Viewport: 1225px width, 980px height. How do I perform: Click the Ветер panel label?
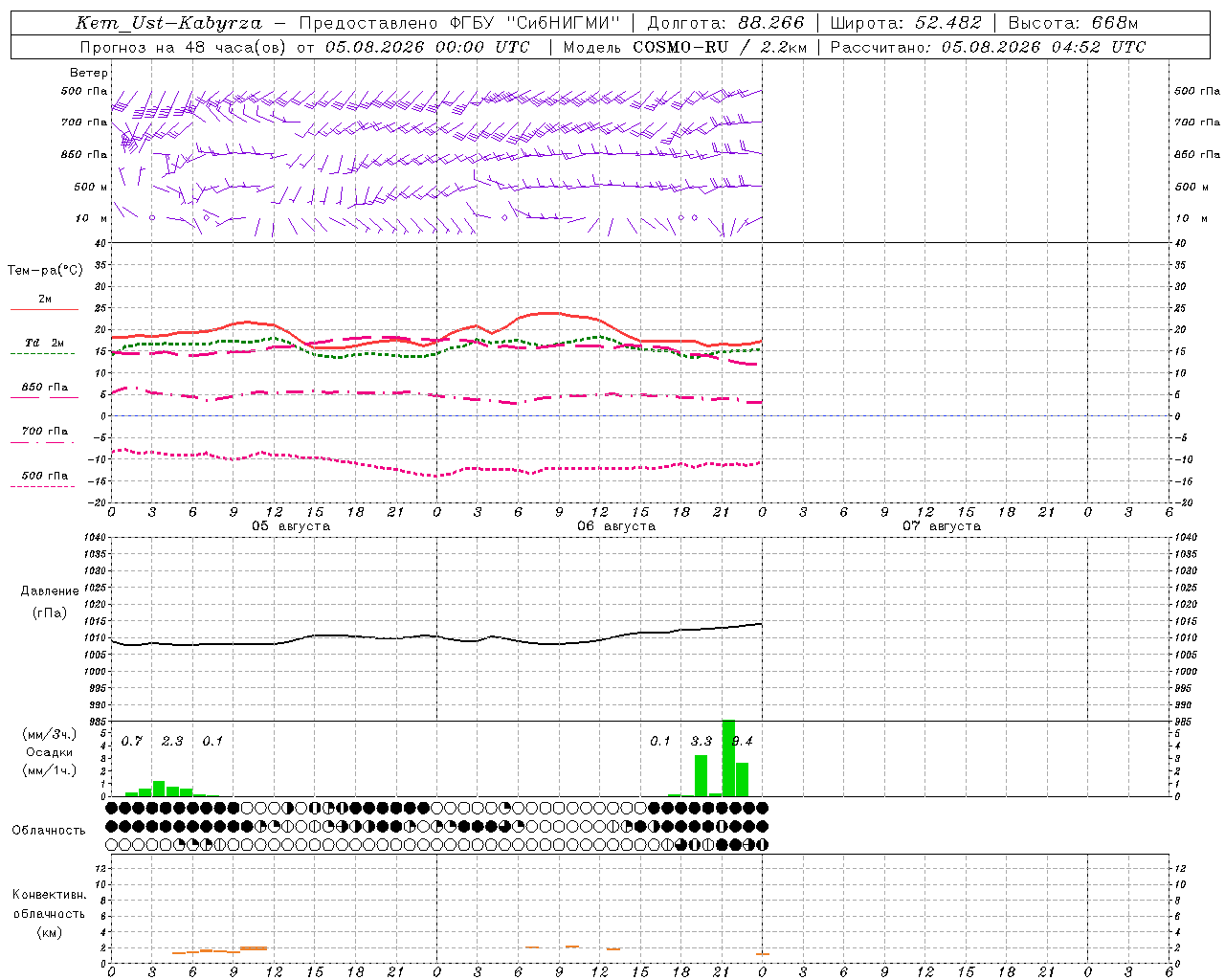tap(88, 73)
